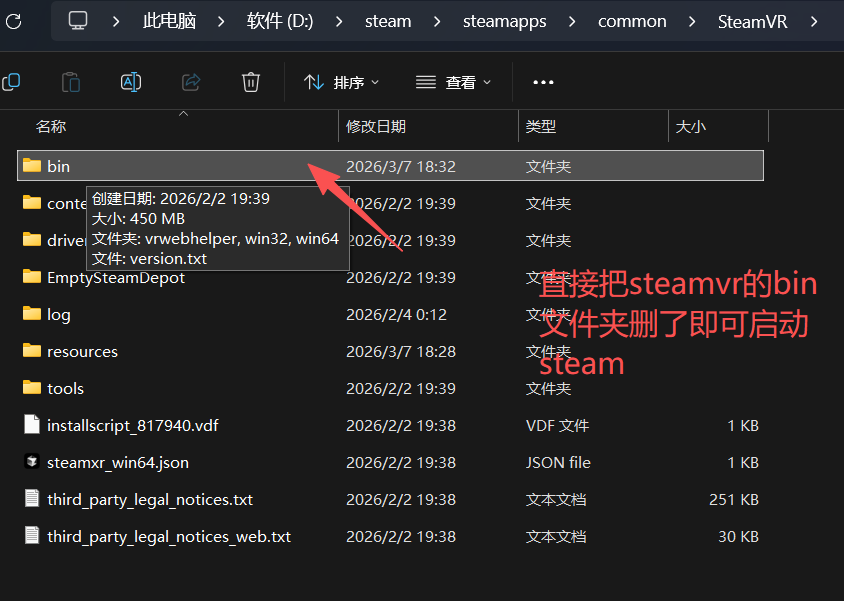This screenshot has height=601, width=844.
Task: Sort by the 大小 column header
Action: [x=690, y=126]
